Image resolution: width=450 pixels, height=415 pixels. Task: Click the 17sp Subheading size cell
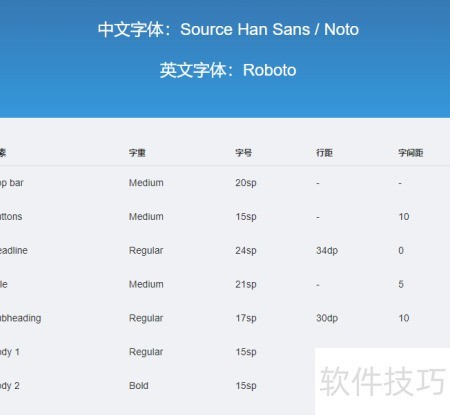coord(246,318)
